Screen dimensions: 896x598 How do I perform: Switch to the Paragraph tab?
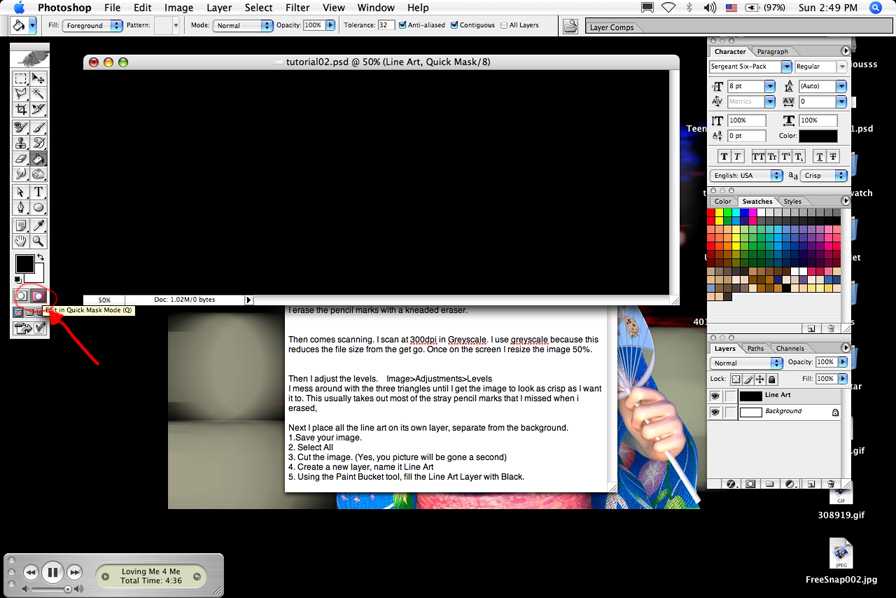(772, 51)
